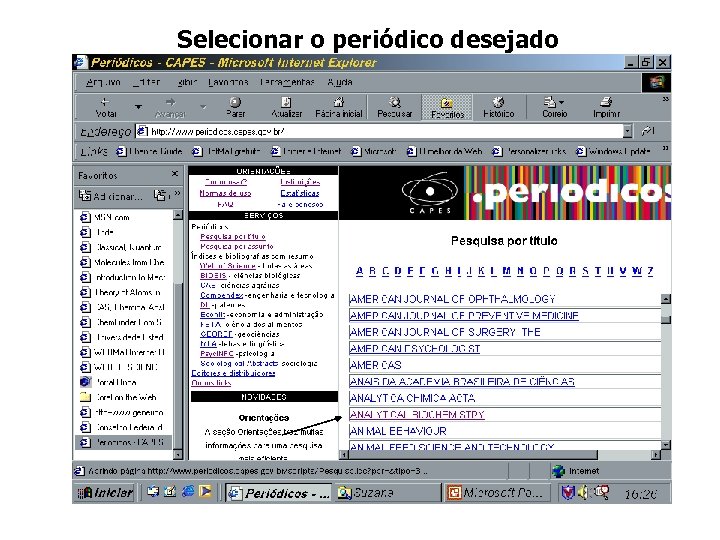The height and width of the screenshot is (540, 720).
Task: Open the Avançar history dropdown arrow
Action: 202,107
